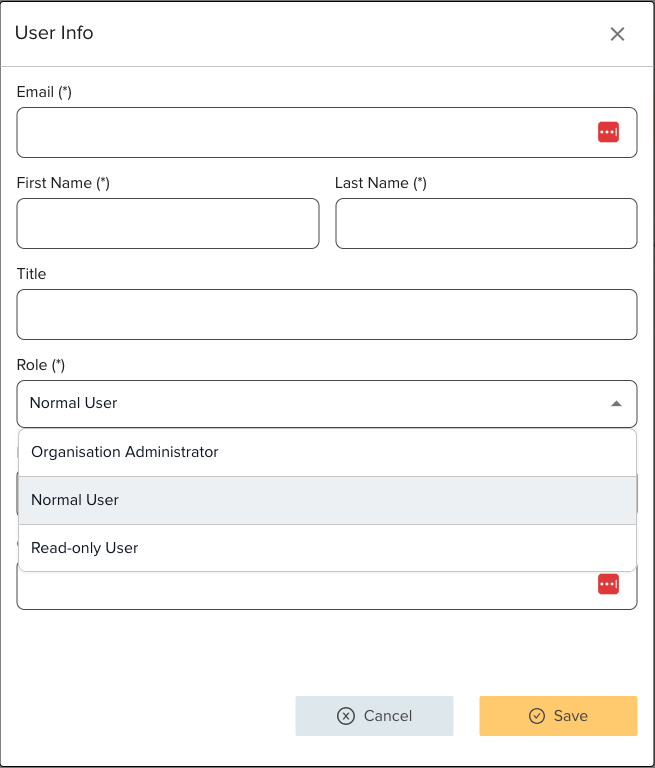This screenshot has width=655, height=768.
Task: Close the User Info dialog
Action: coord(617,34)
